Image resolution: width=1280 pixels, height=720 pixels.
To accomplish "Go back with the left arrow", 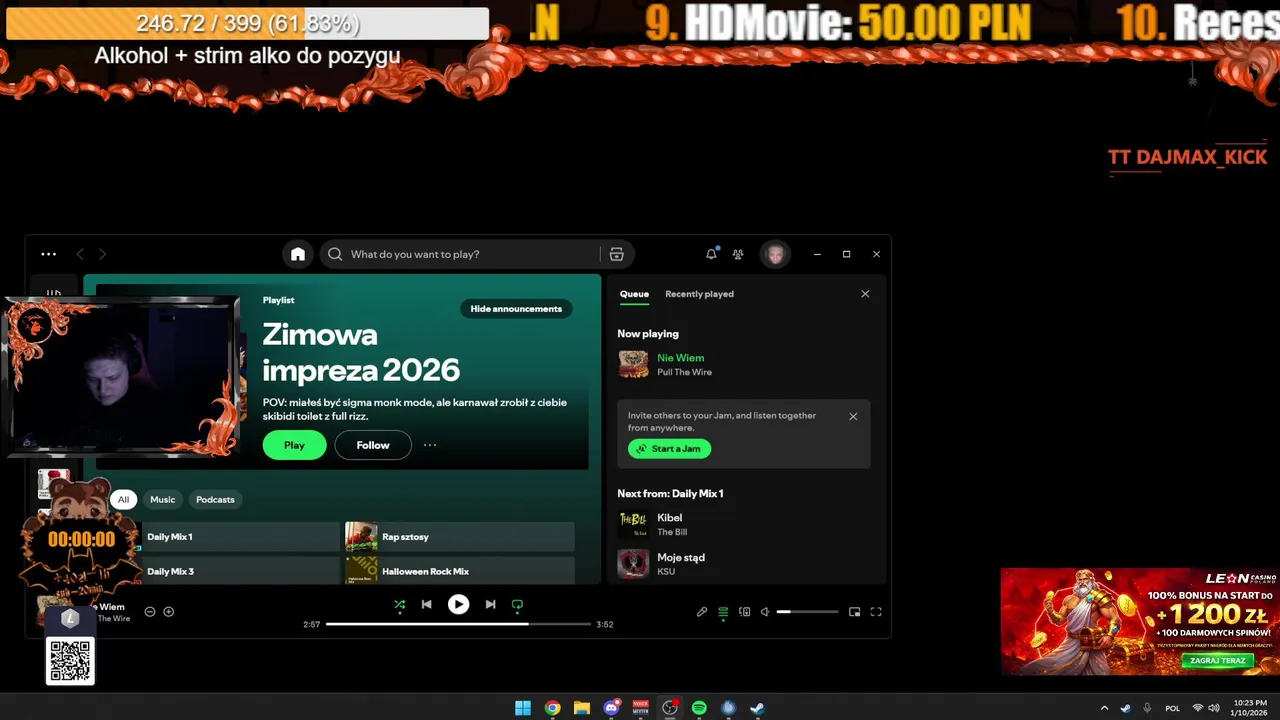I will 80,254.
